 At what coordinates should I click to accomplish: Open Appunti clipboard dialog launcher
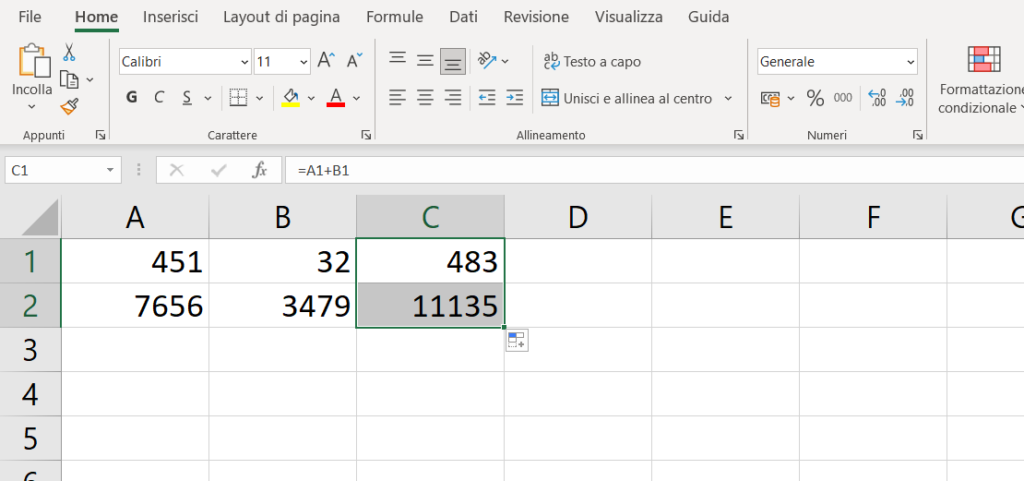[x=100, y=135]
